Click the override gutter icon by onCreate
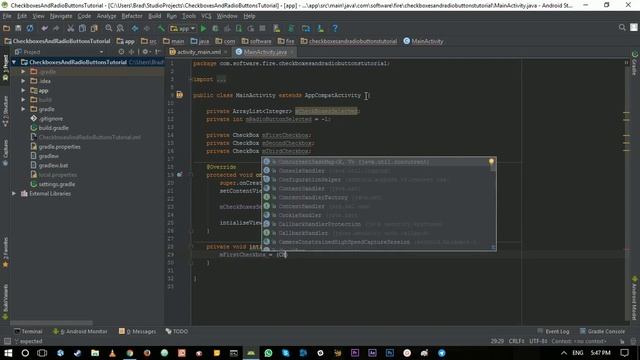 pos(179,175)
